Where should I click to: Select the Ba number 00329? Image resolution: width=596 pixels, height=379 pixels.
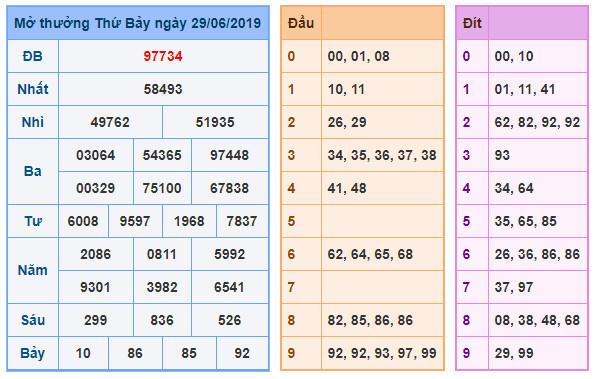point(96,189)
